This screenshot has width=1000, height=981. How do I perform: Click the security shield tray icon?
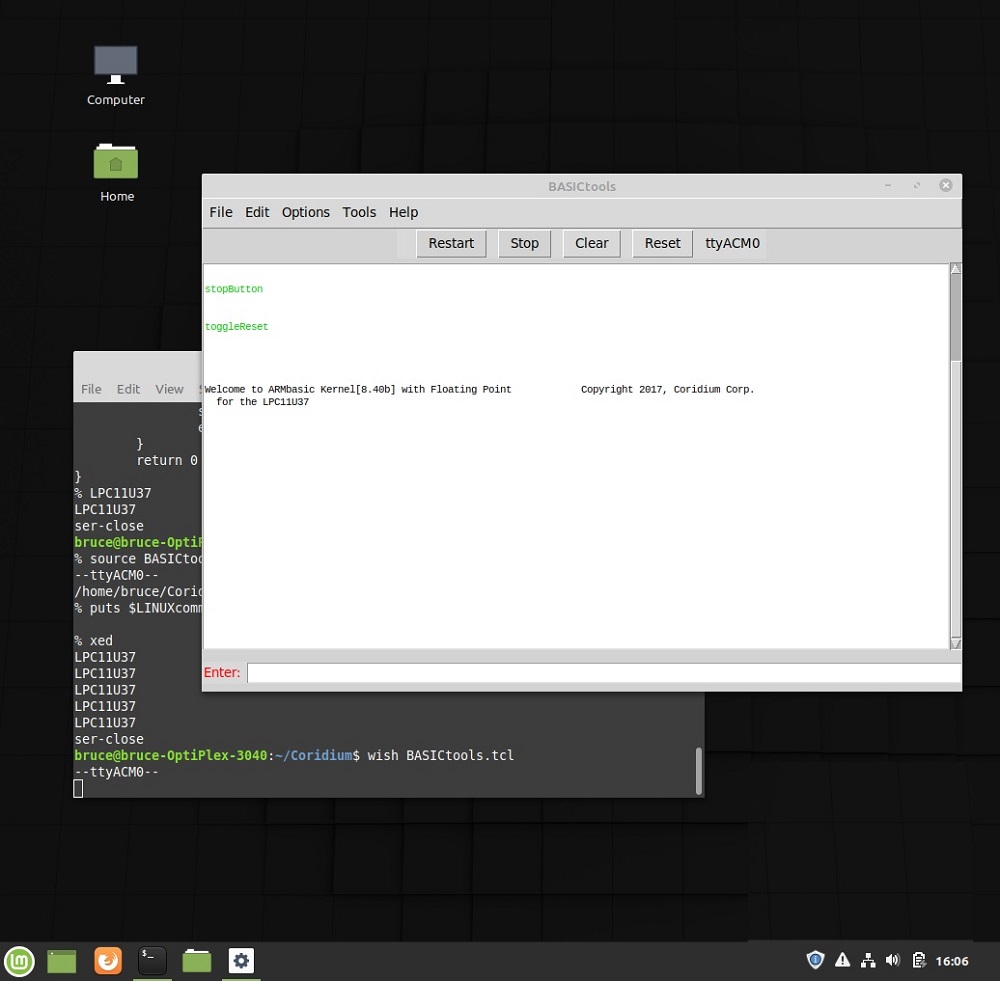click(816, 961)
